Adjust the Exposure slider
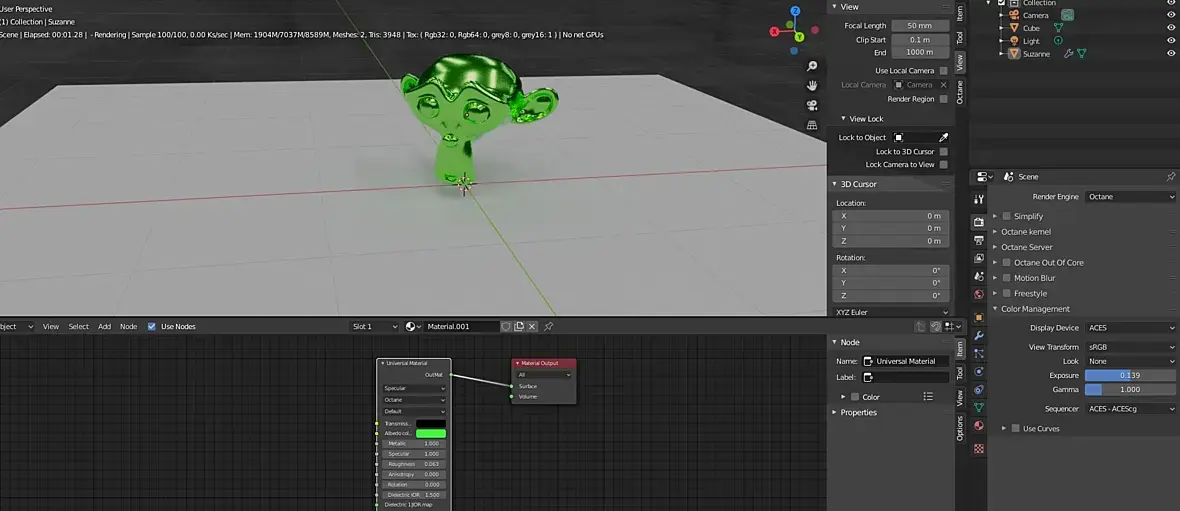 coord(1130,376)
